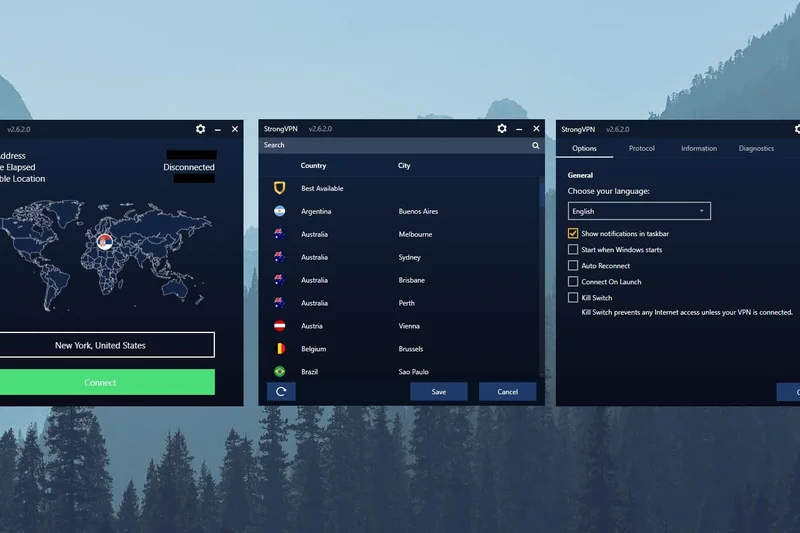This screenshot has height=533, width=800.
Task: Enable Auto Reconnect checkbox
Action: 573,266
